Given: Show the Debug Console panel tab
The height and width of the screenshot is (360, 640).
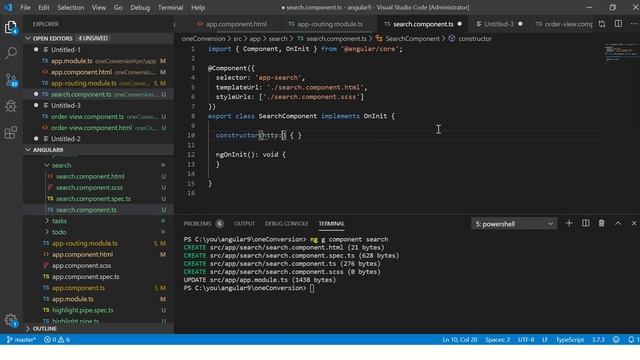Looking at the screenshot, I should pos(287,224).
